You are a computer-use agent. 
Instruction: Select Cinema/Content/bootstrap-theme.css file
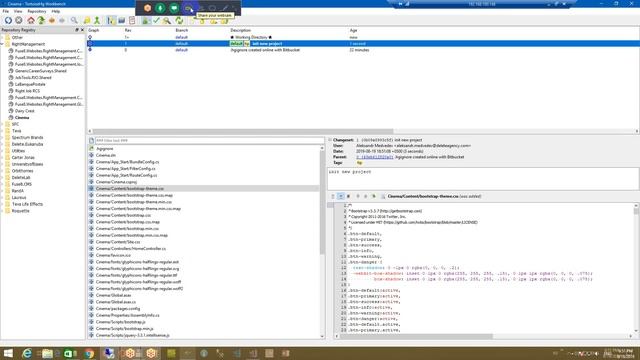pos(130,189)
